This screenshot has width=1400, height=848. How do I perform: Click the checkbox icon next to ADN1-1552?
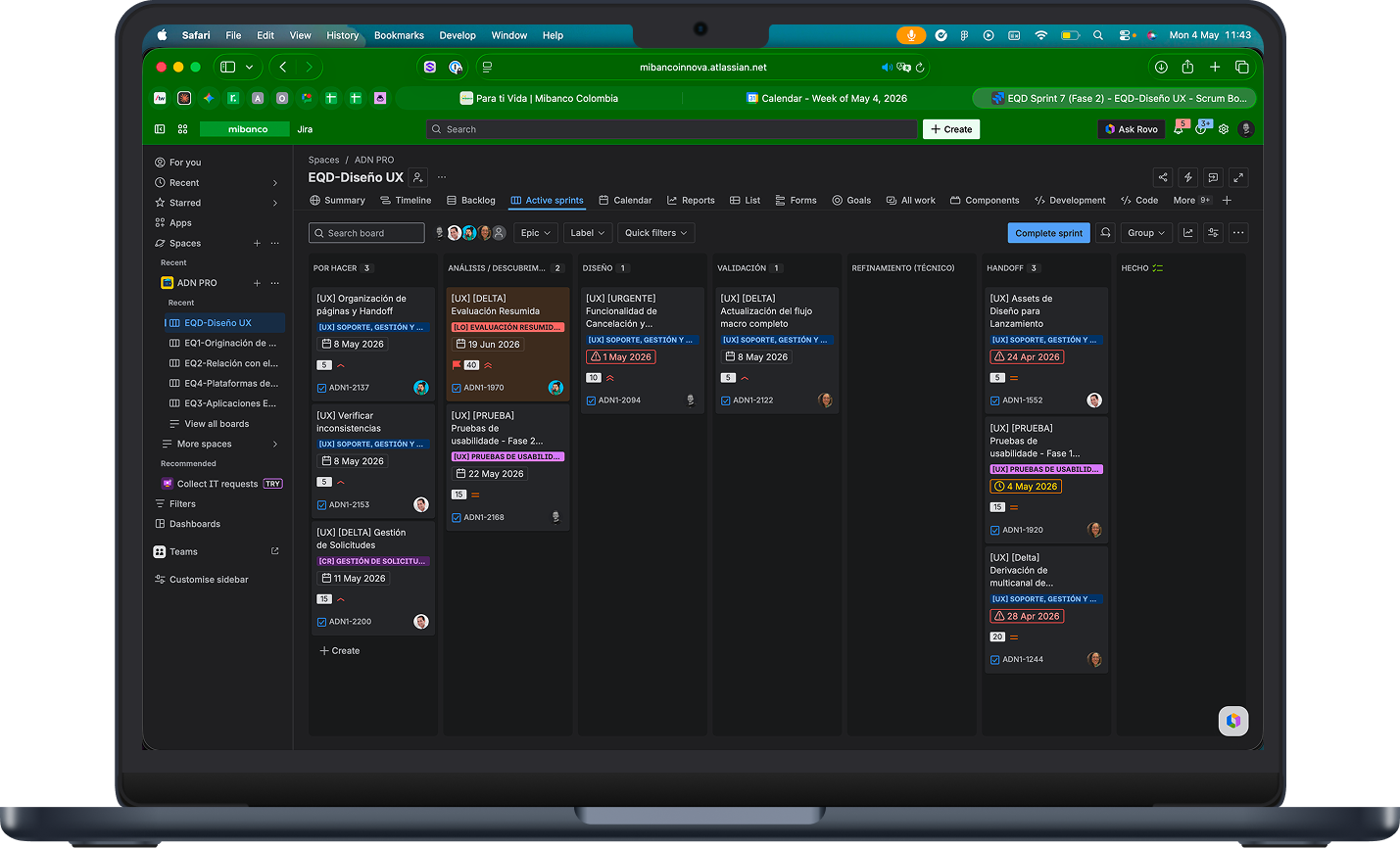pos(995,400)
